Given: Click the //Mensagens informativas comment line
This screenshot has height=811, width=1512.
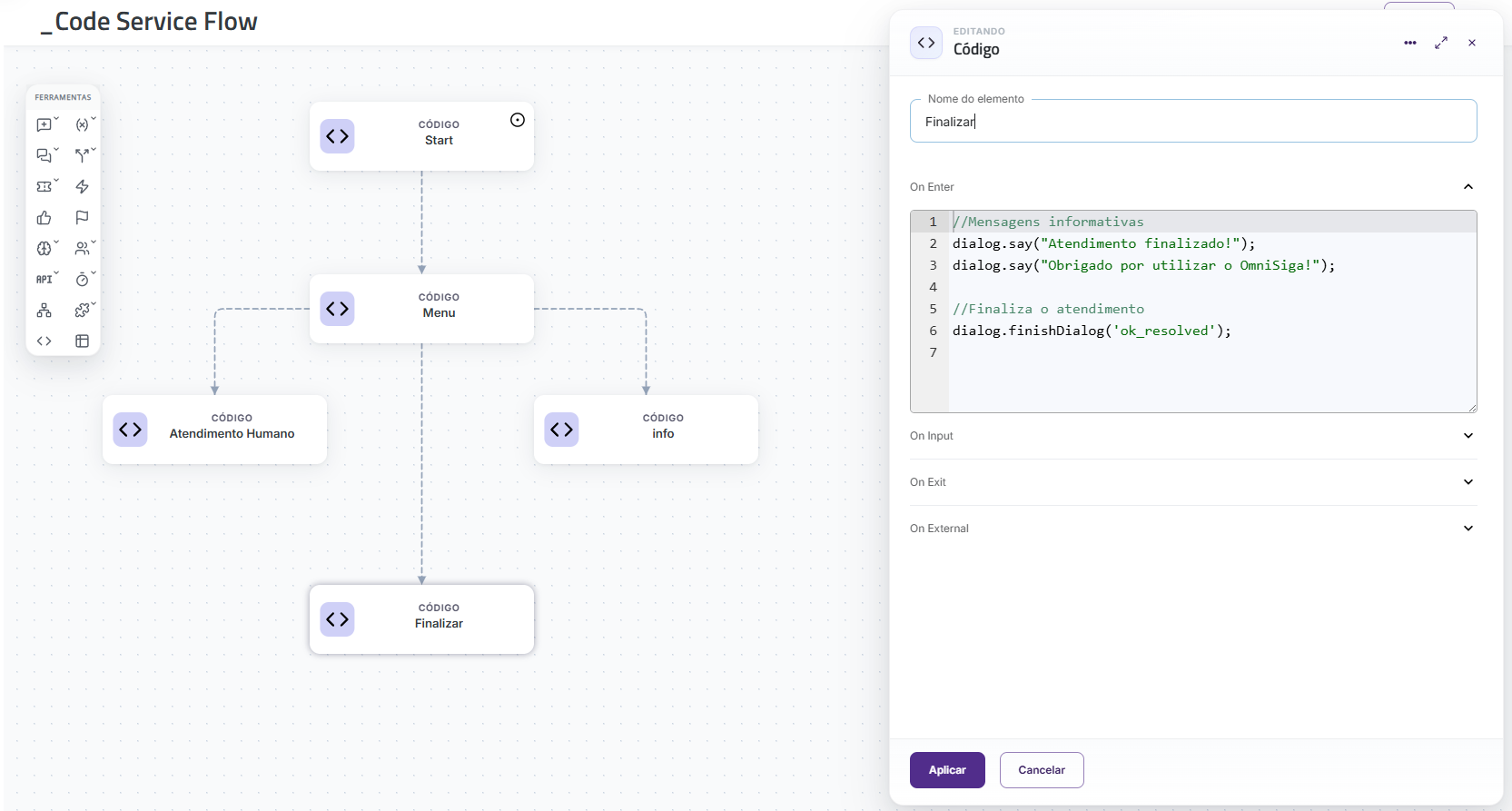Looking at the screenshot, I should 1048,222.
